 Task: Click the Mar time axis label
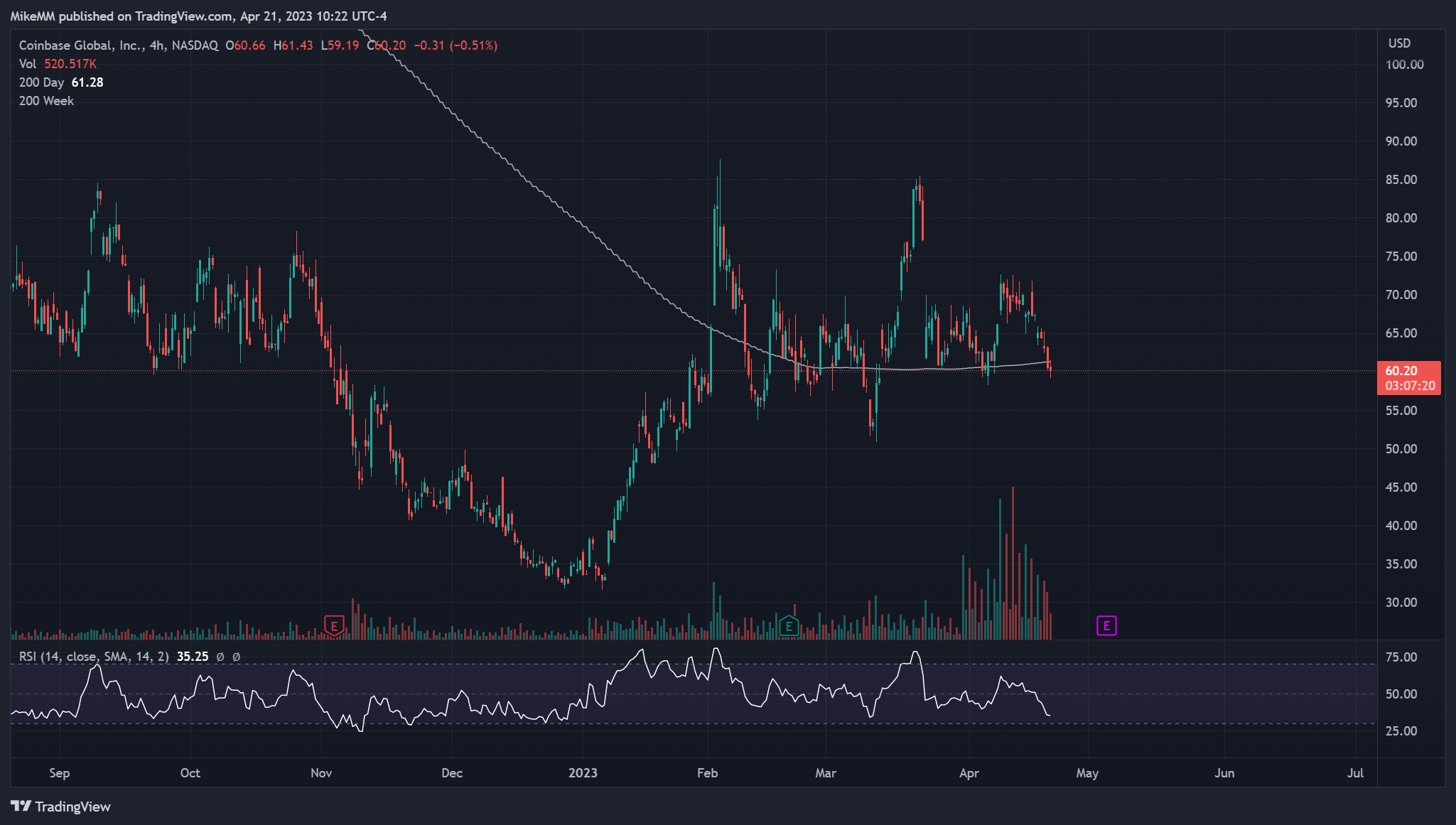(x=826, y=773)
